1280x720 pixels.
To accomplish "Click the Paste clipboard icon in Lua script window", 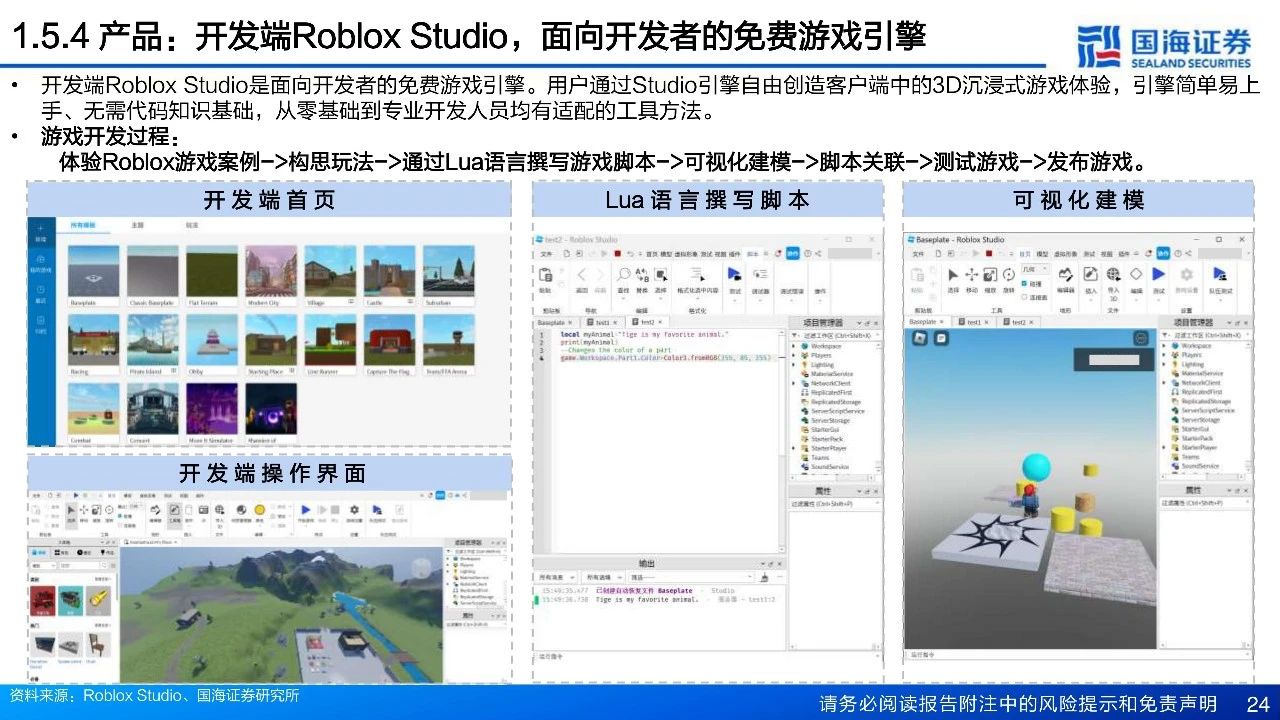I will tap(546, 274).
